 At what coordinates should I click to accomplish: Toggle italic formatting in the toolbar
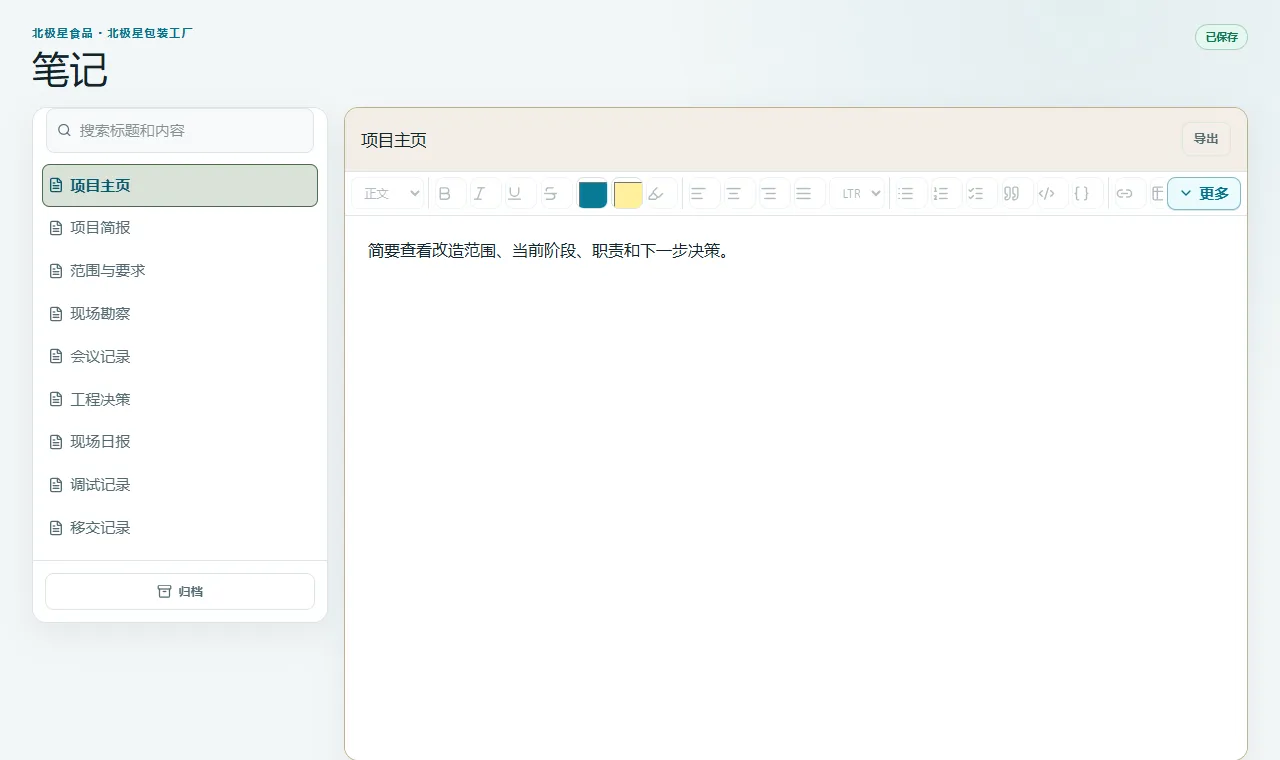click(x=480, y=194)
